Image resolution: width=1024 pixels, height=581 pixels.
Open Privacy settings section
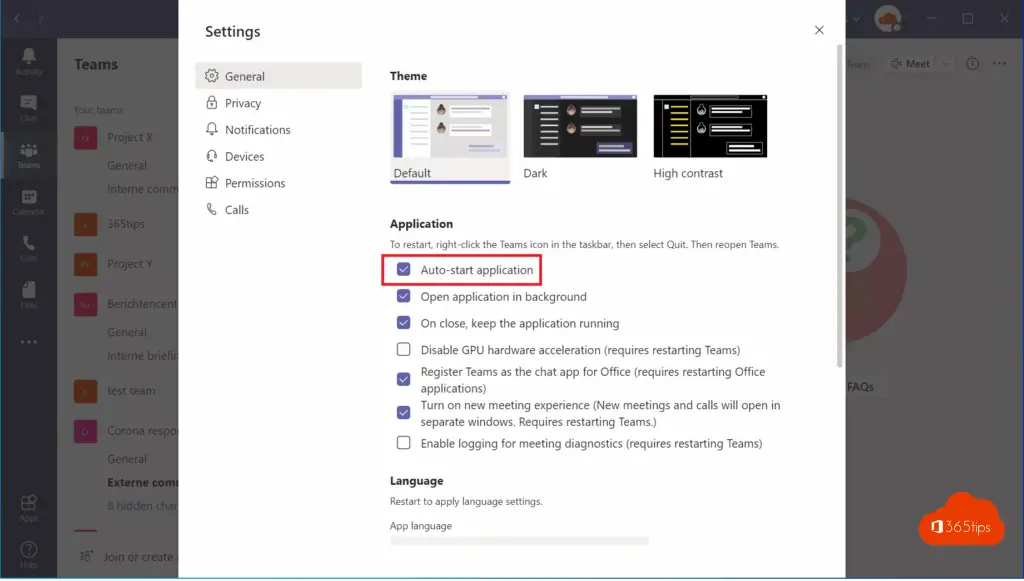point(278,102)
